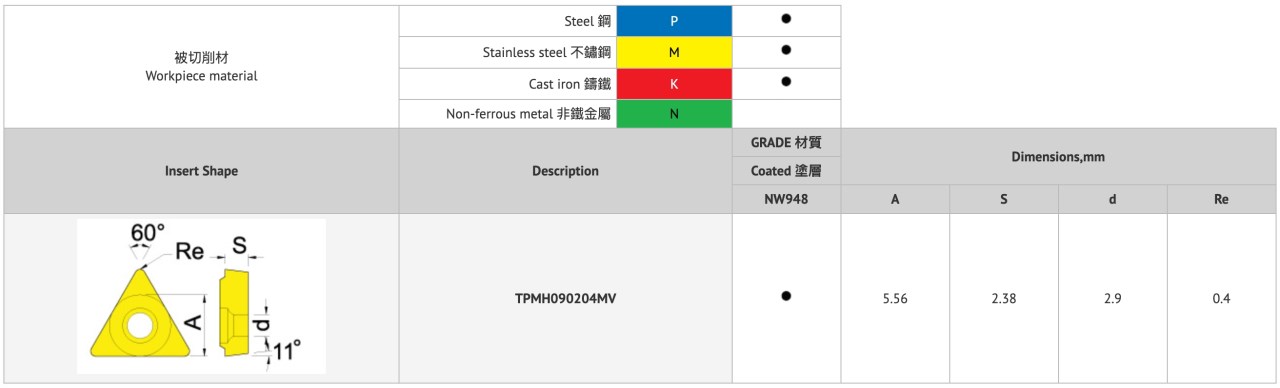Click the dot in the Steel row

[786, 19]
